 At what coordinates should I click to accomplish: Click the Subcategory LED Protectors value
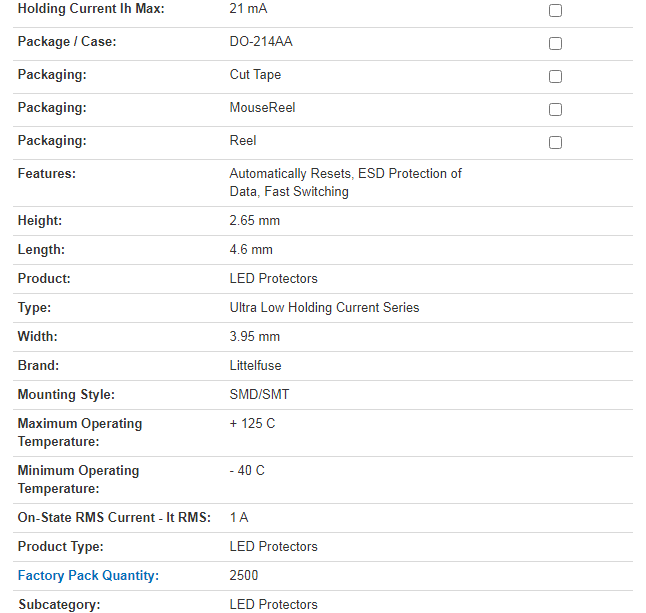273,604
